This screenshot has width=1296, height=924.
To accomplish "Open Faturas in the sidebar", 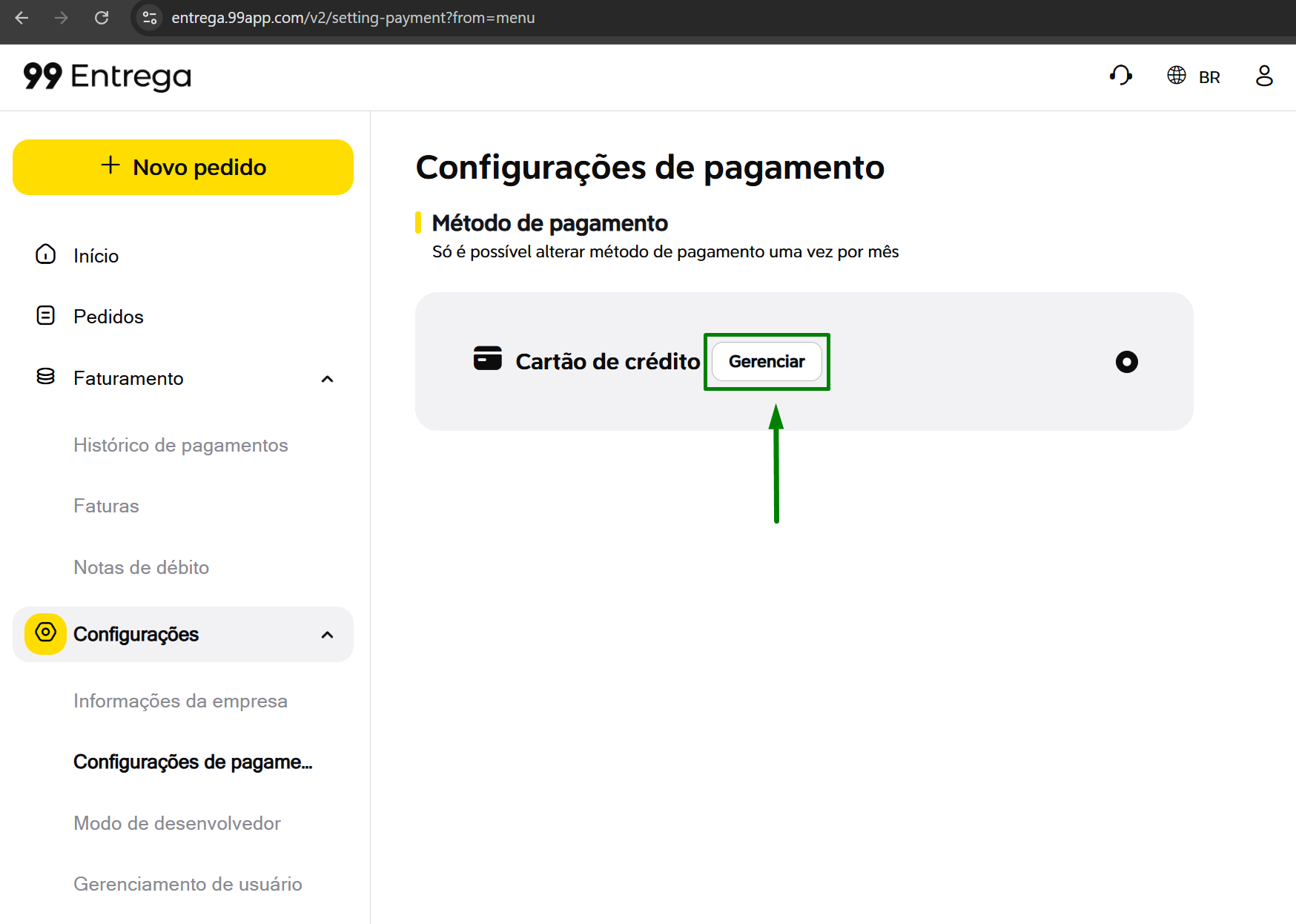I will tap(106, 506).
